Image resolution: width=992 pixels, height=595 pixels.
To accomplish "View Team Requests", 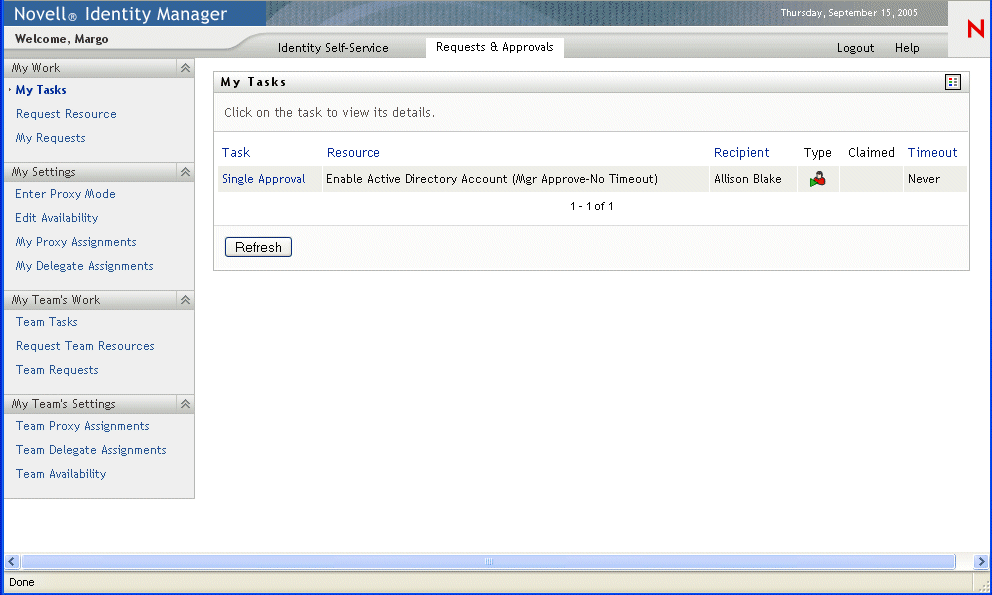I will 57,370.
